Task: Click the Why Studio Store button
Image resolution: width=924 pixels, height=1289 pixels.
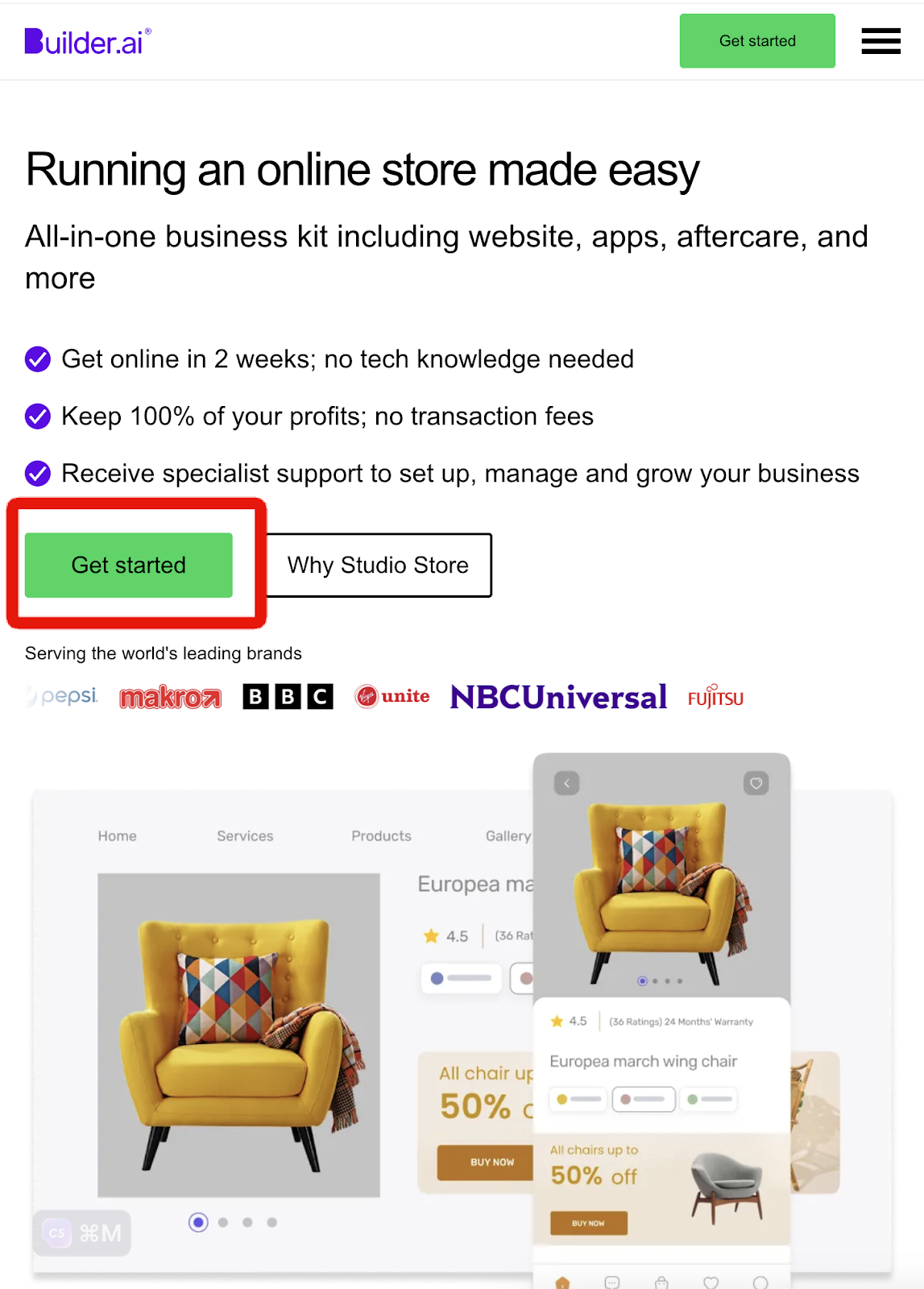Action: coord(378,566)
